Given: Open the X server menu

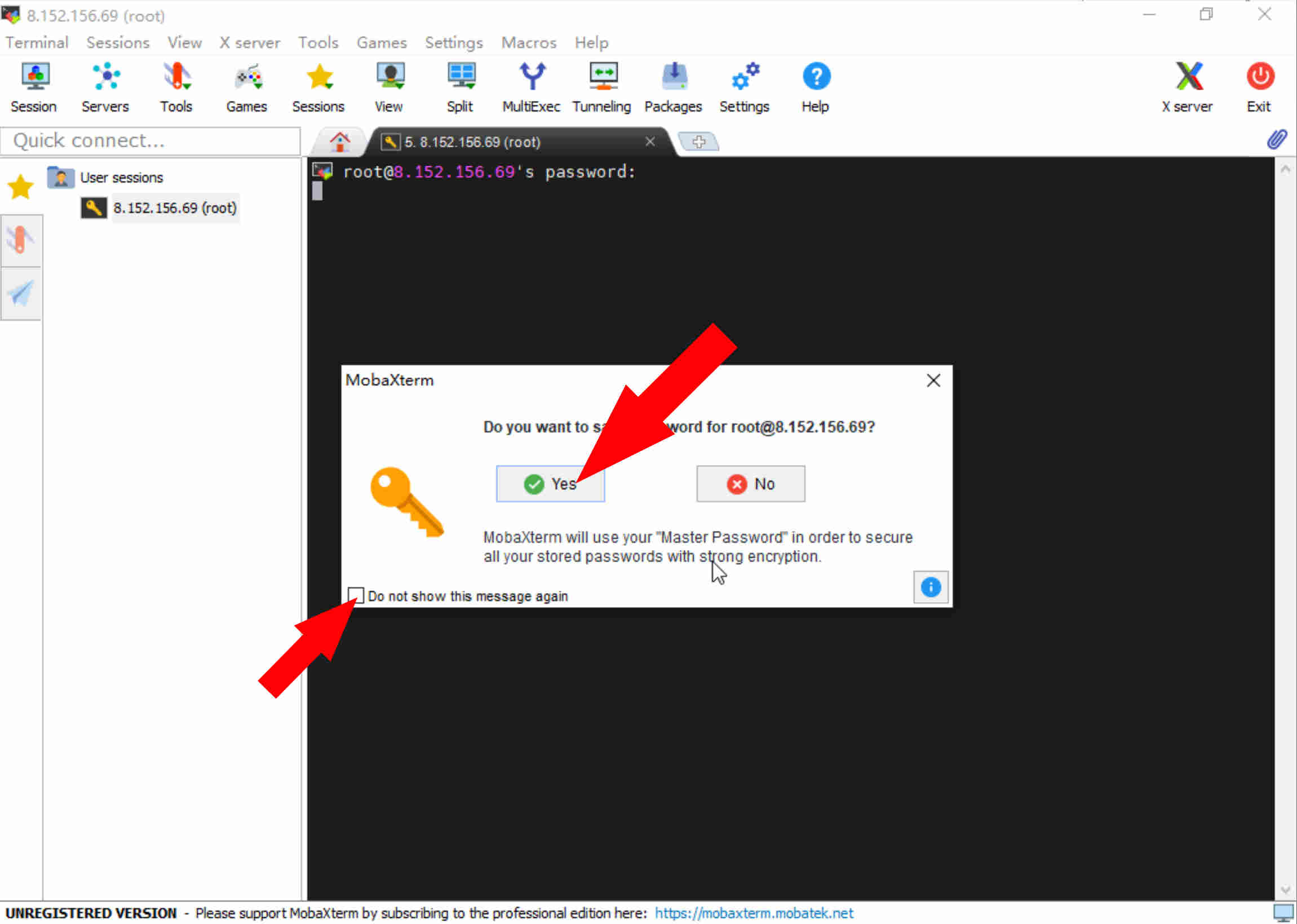Looking at the screenshot, I should [x=250, y=43].
